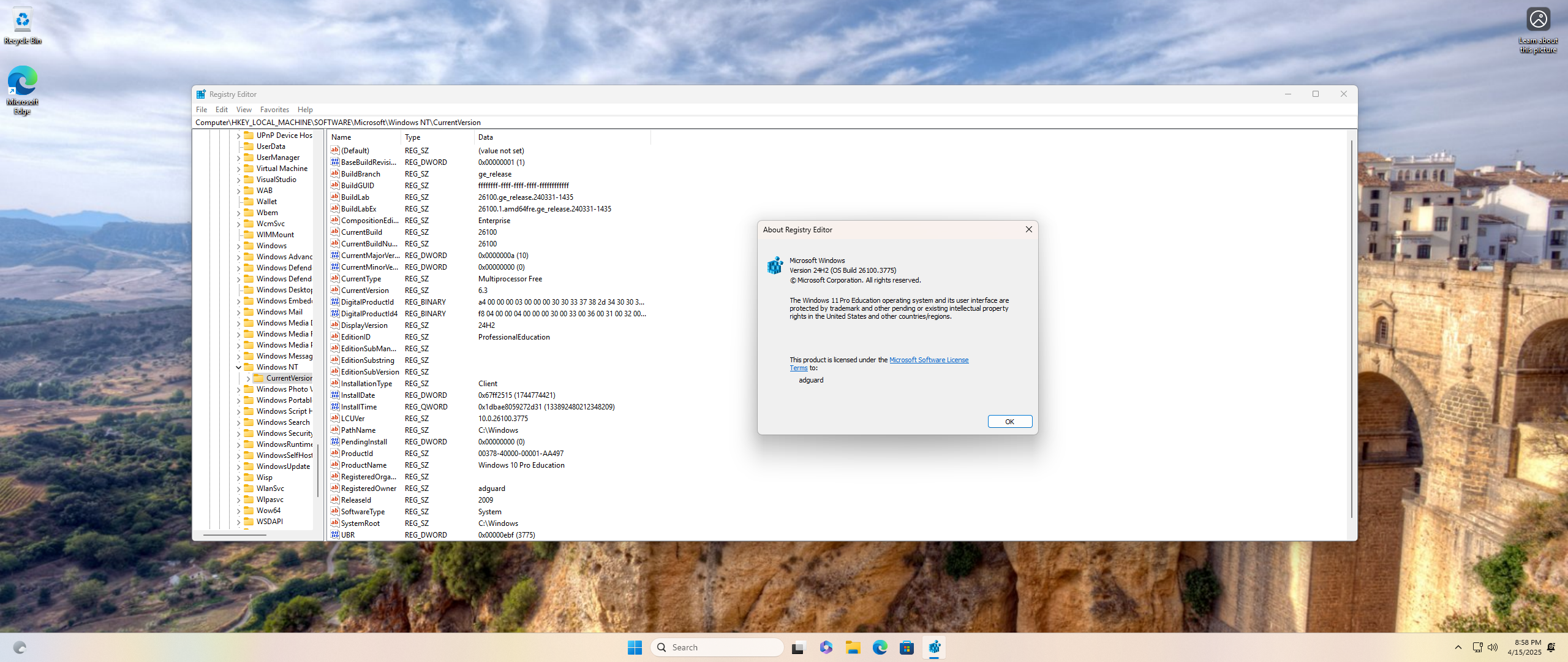
Task: Select the CurrentVersion key folder icon
Action: [260, 378]
